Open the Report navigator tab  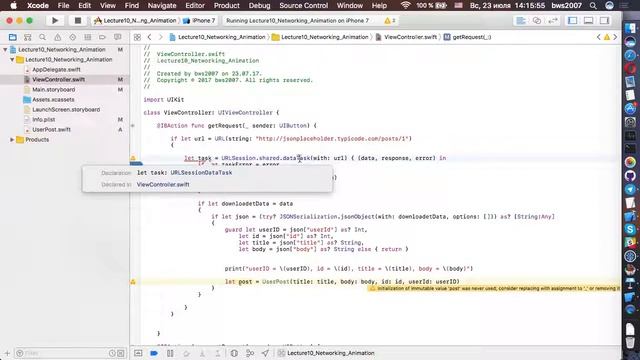click(x=118, y=37)
